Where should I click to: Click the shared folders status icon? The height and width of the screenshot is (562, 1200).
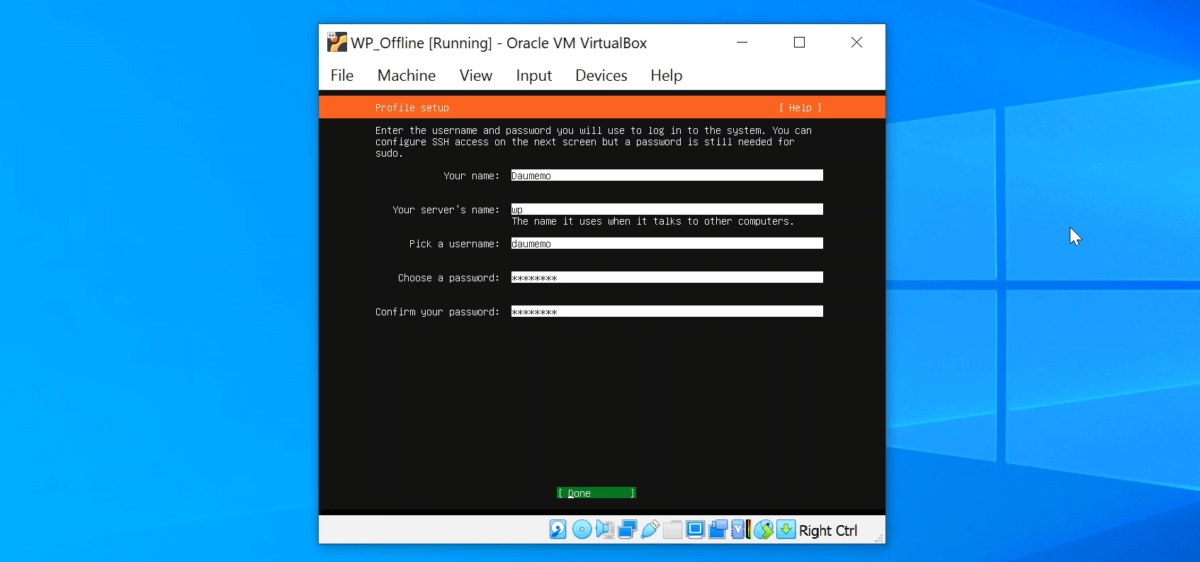coord(673,529)
